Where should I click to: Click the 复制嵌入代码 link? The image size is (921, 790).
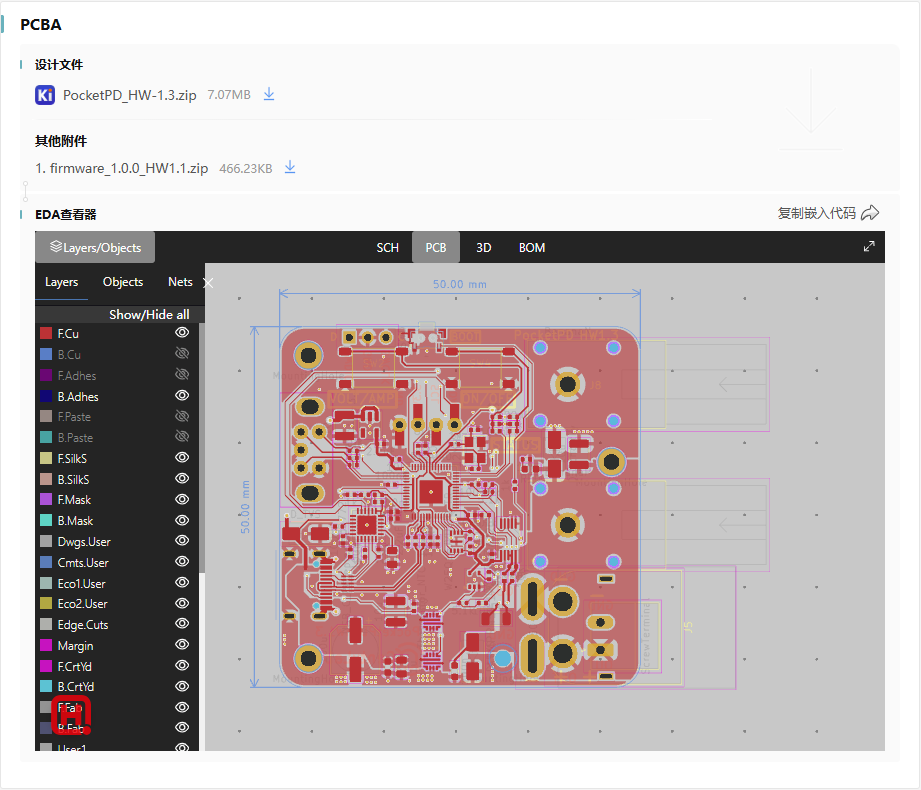[816, 213]
